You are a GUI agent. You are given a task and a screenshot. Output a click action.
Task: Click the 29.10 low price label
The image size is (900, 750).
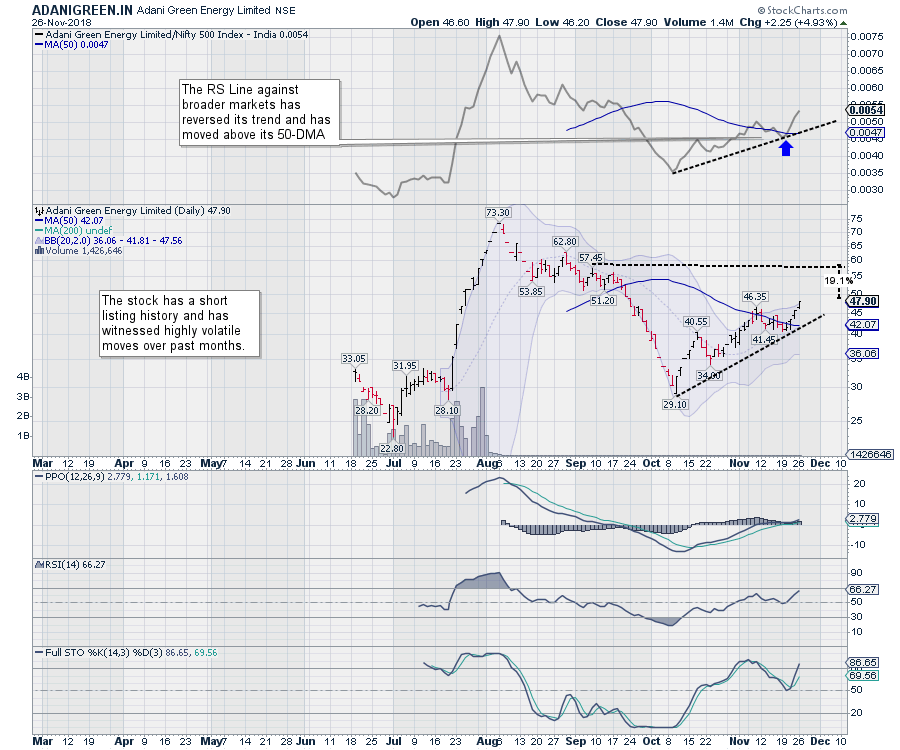[x=675, y=405]
